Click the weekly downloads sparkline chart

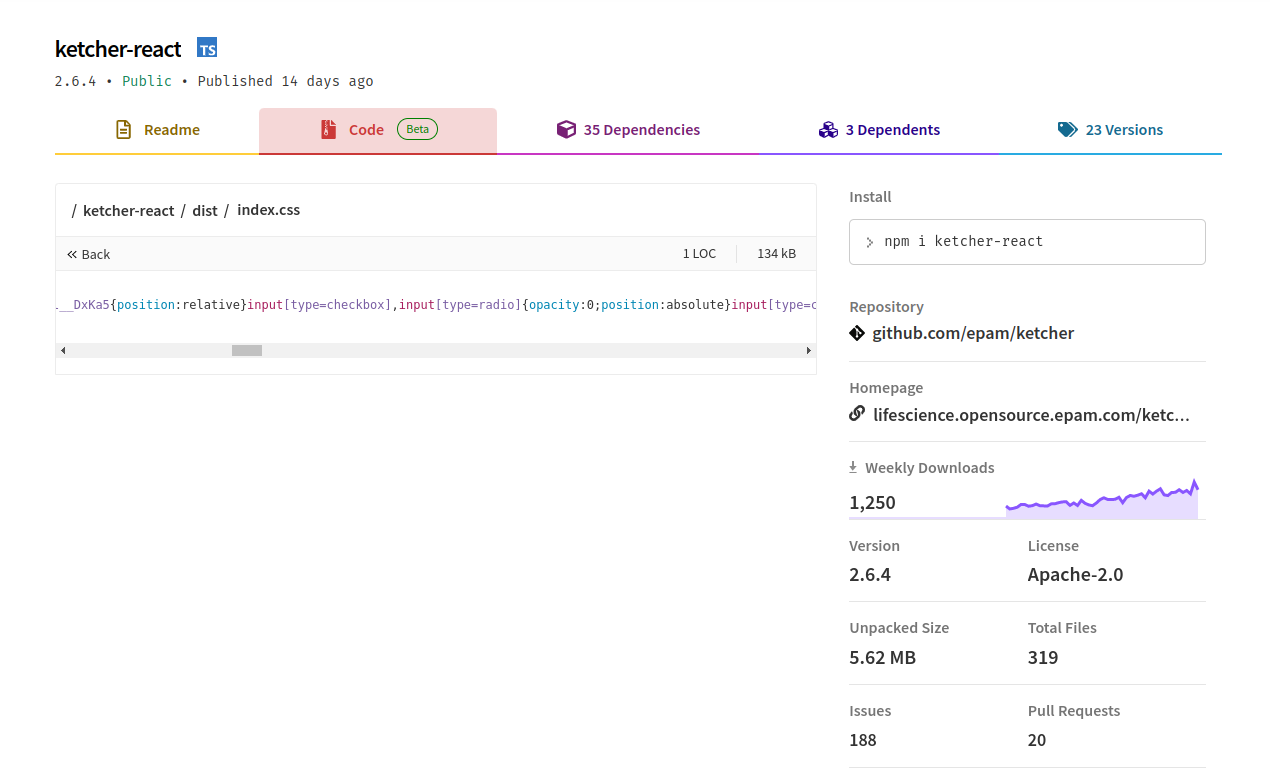coord(1100,494)
